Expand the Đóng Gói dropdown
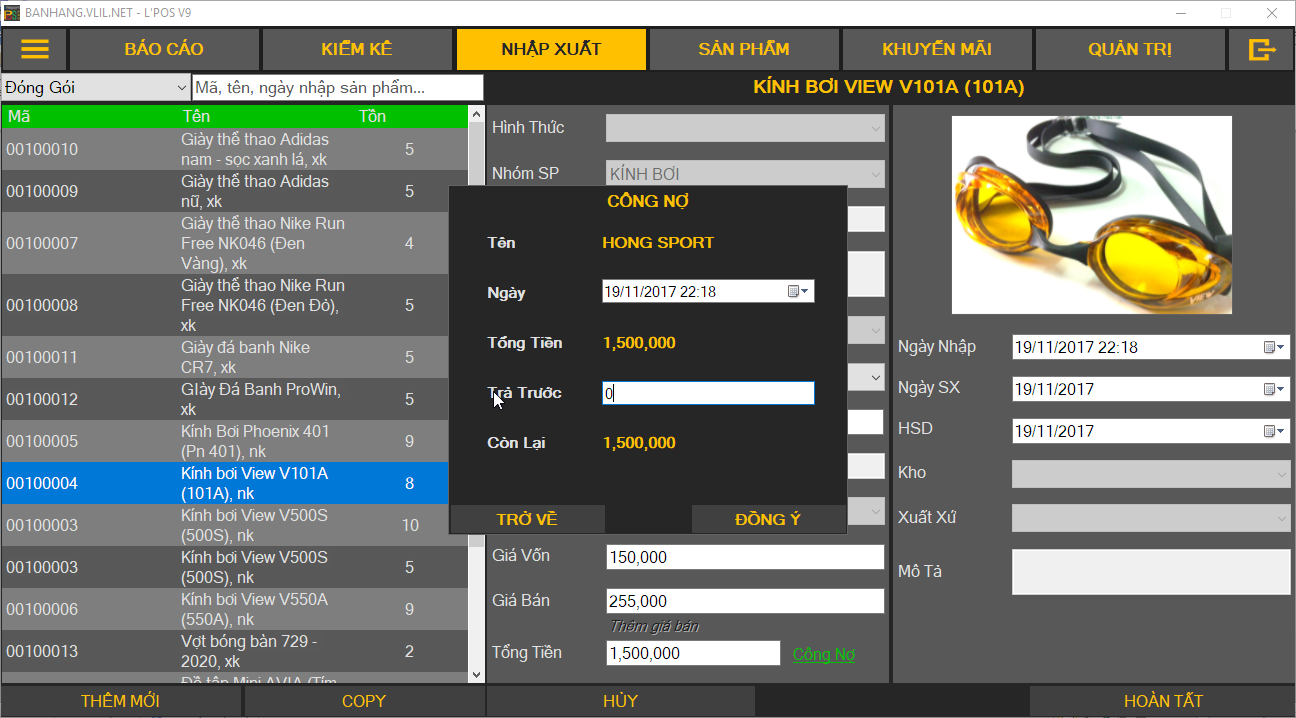The height and width of the screenshot is (718, 1296). tap(180, 88)
